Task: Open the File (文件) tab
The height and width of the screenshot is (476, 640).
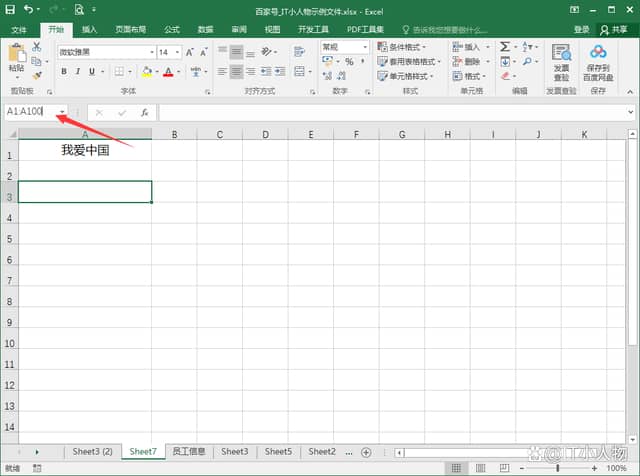Action: click(19, 29)
